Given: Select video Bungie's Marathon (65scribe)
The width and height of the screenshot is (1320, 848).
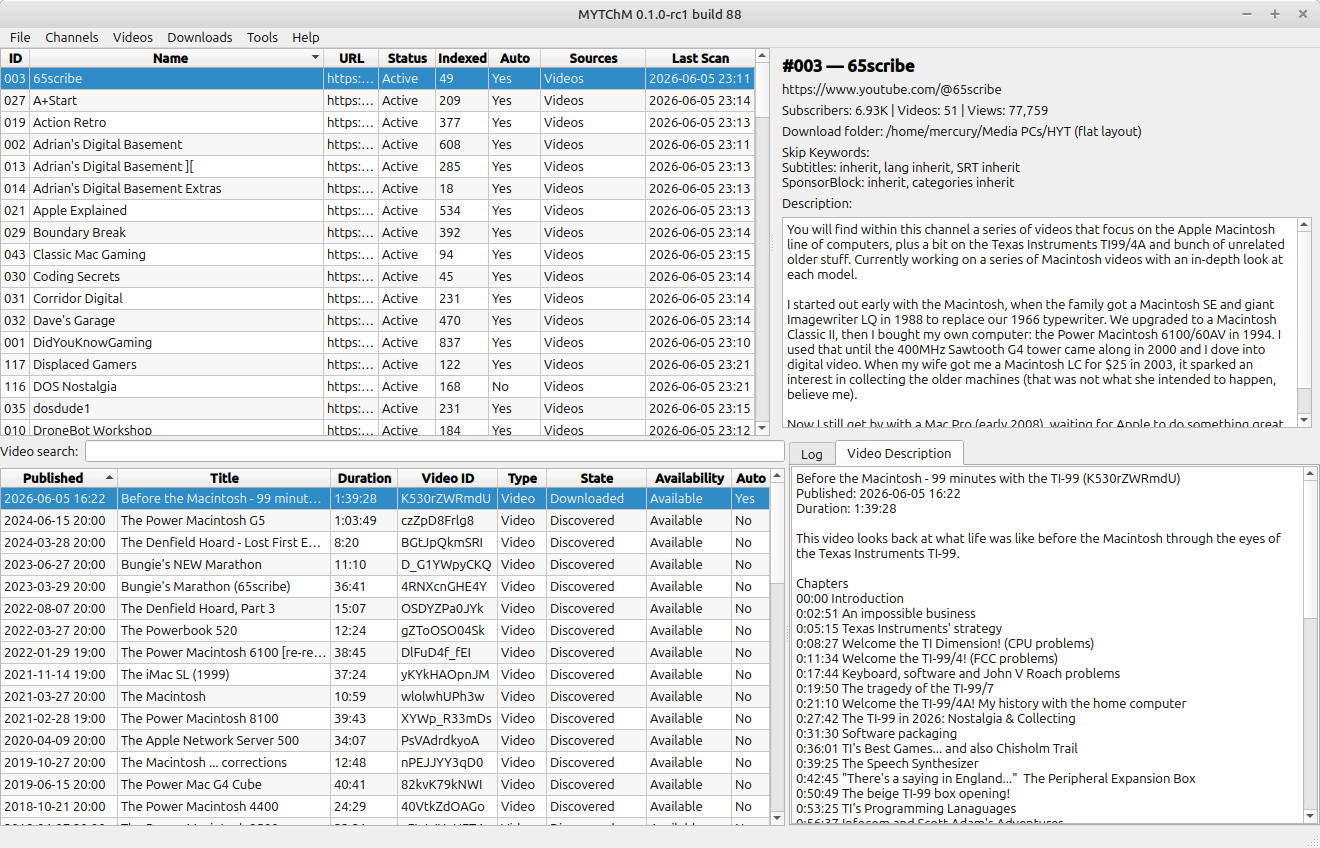Looking at the screenshot, I should click(x=385, y=586).
